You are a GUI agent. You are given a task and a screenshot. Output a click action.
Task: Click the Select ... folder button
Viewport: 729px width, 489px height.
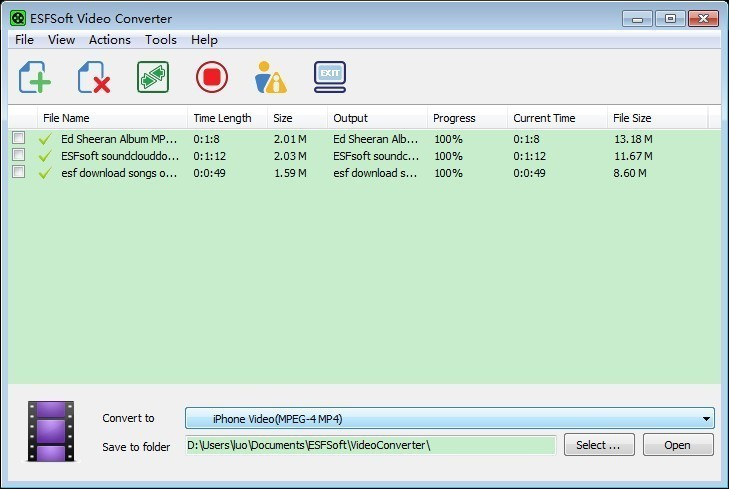click(599, 445)
